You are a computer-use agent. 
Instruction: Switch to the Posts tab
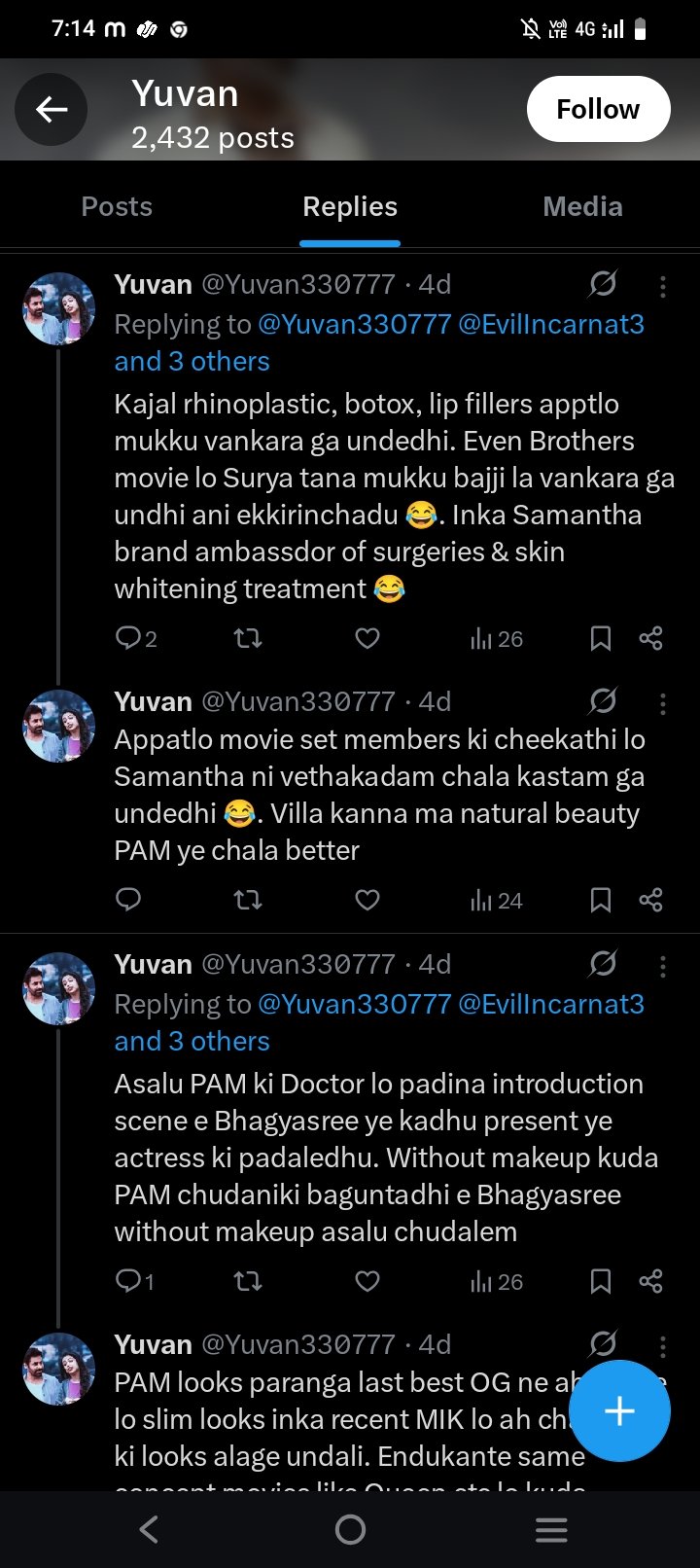[x=117, y=206]
